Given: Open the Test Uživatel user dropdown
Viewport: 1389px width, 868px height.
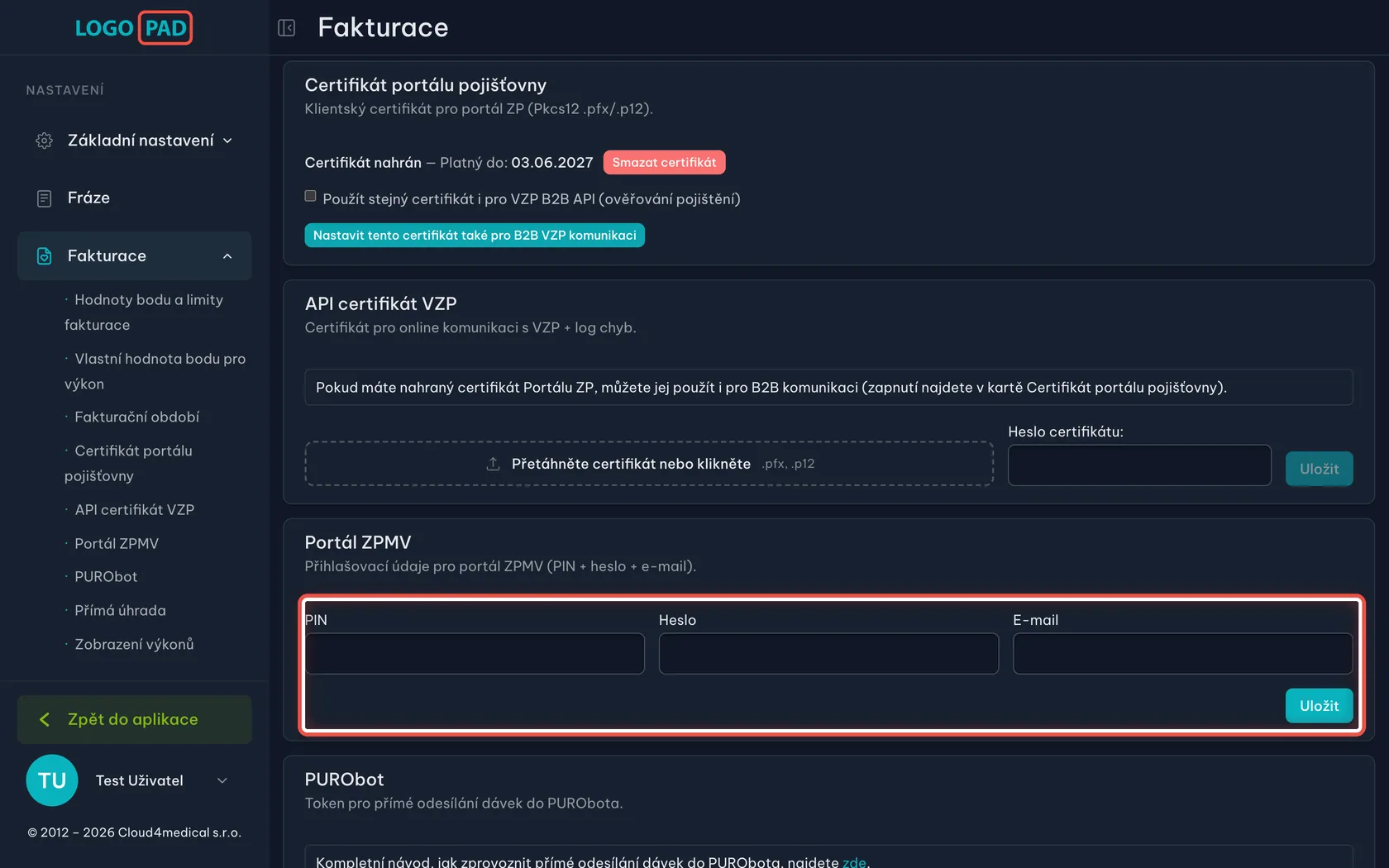Looking at the screenshot, I should pos(222,780).
